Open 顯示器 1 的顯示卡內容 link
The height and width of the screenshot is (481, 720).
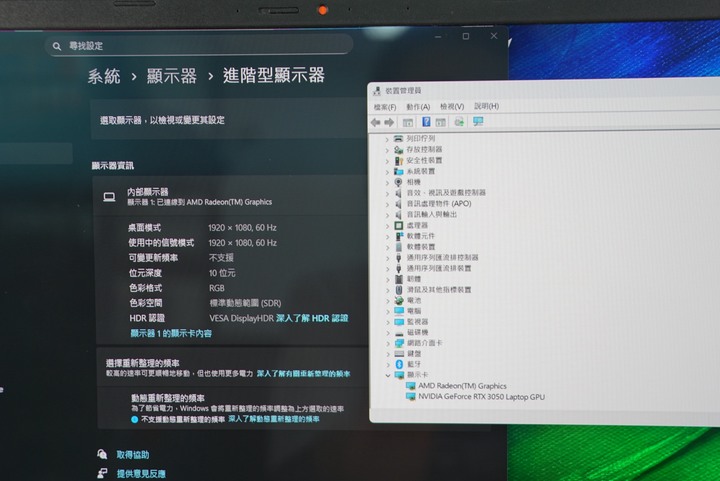171,333
